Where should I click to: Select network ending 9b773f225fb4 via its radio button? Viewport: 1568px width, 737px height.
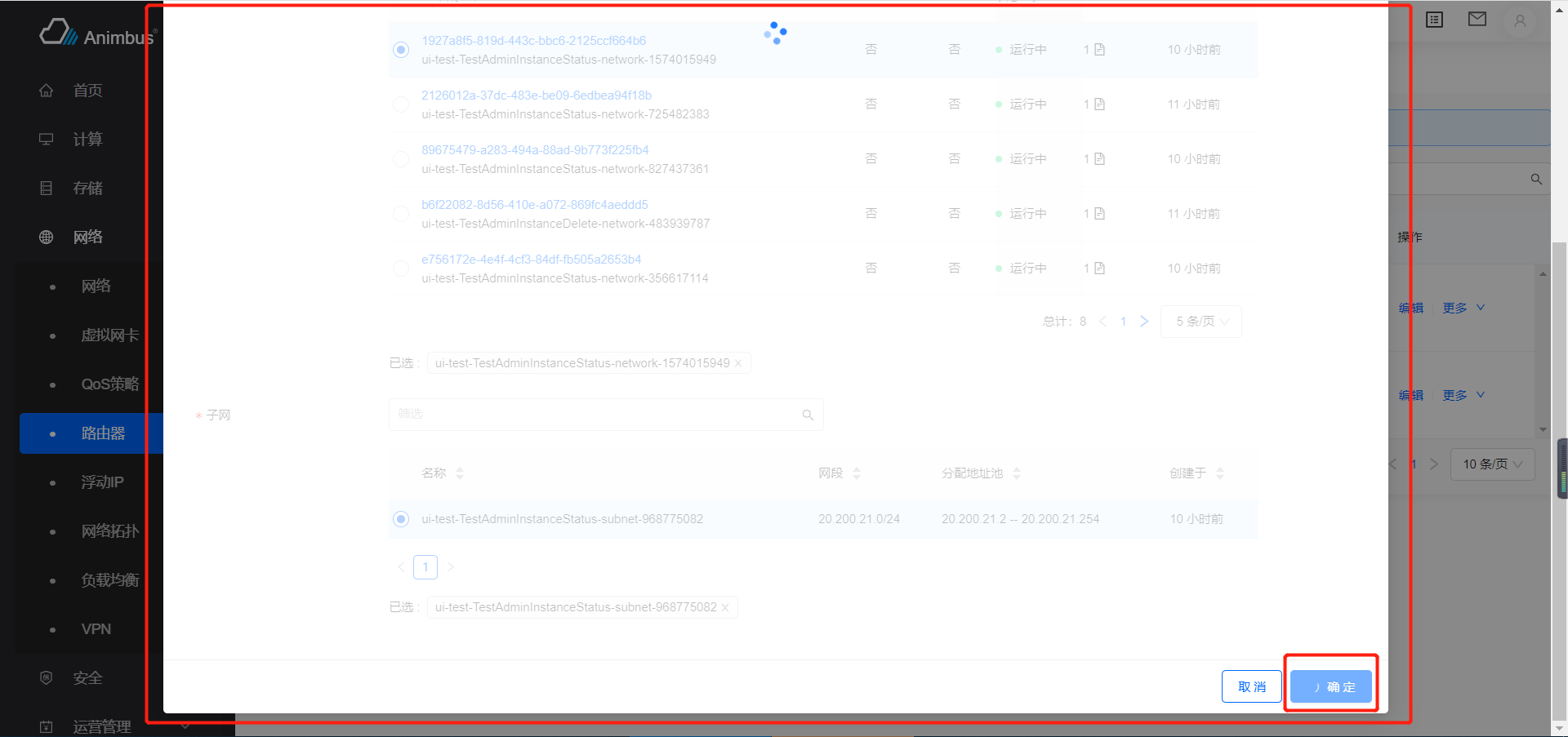[401, 159]
